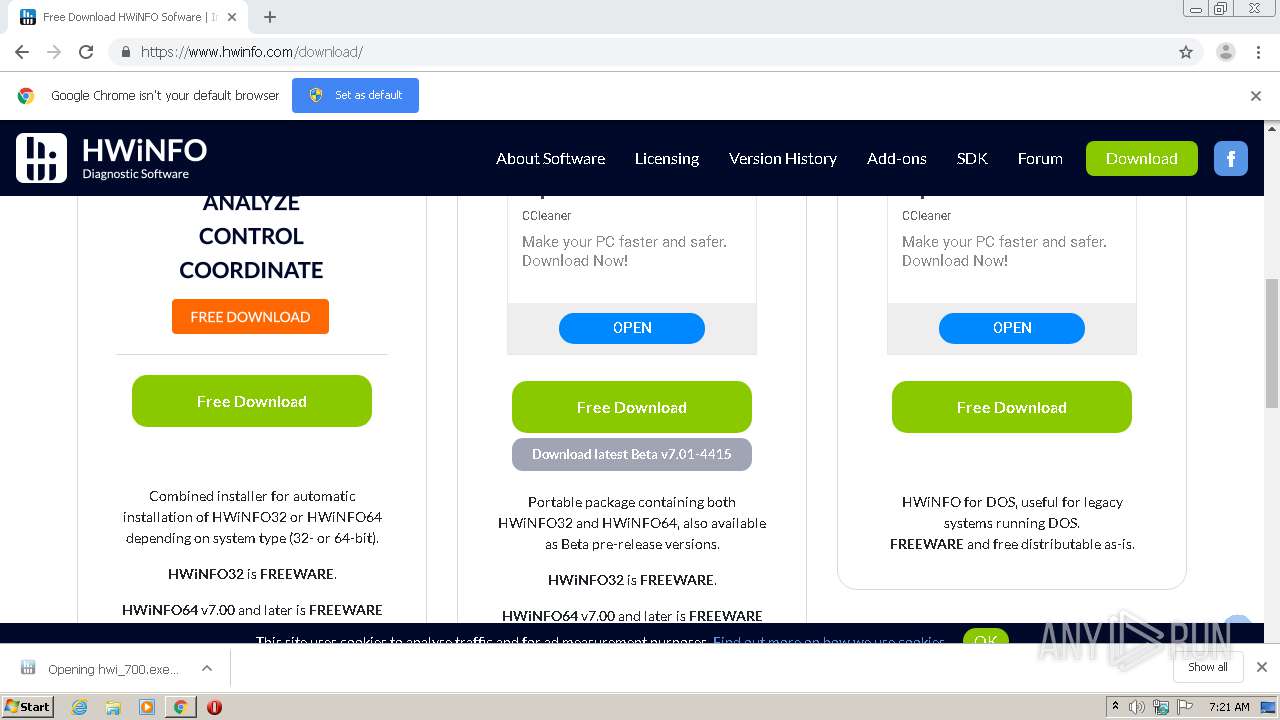Image resolution: width=1280 pixels, height=720 pixels.
Task: Click Free Download for portable package
Action: (632, 407)
